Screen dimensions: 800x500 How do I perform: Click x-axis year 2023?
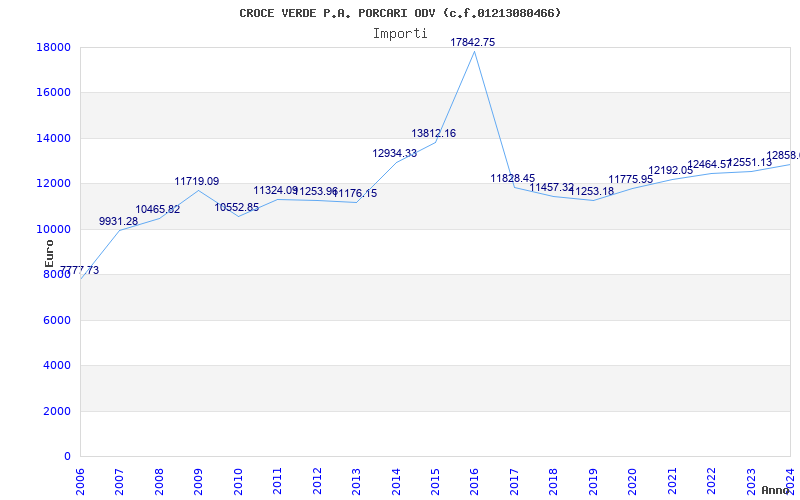pos(752,481)
